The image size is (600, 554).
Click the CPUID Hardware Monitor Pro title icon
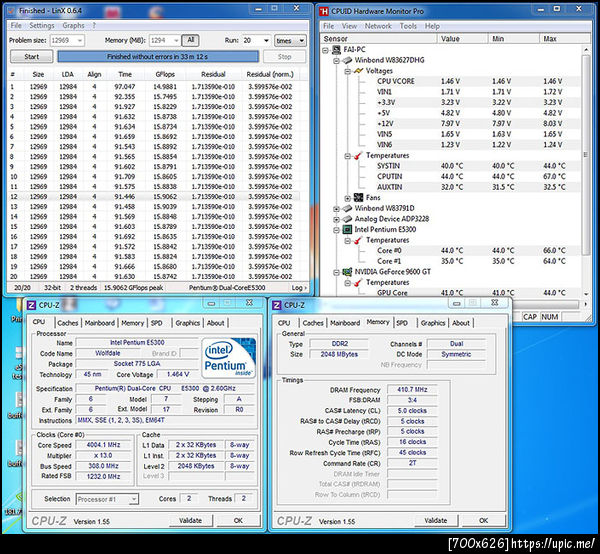(324, 11)
